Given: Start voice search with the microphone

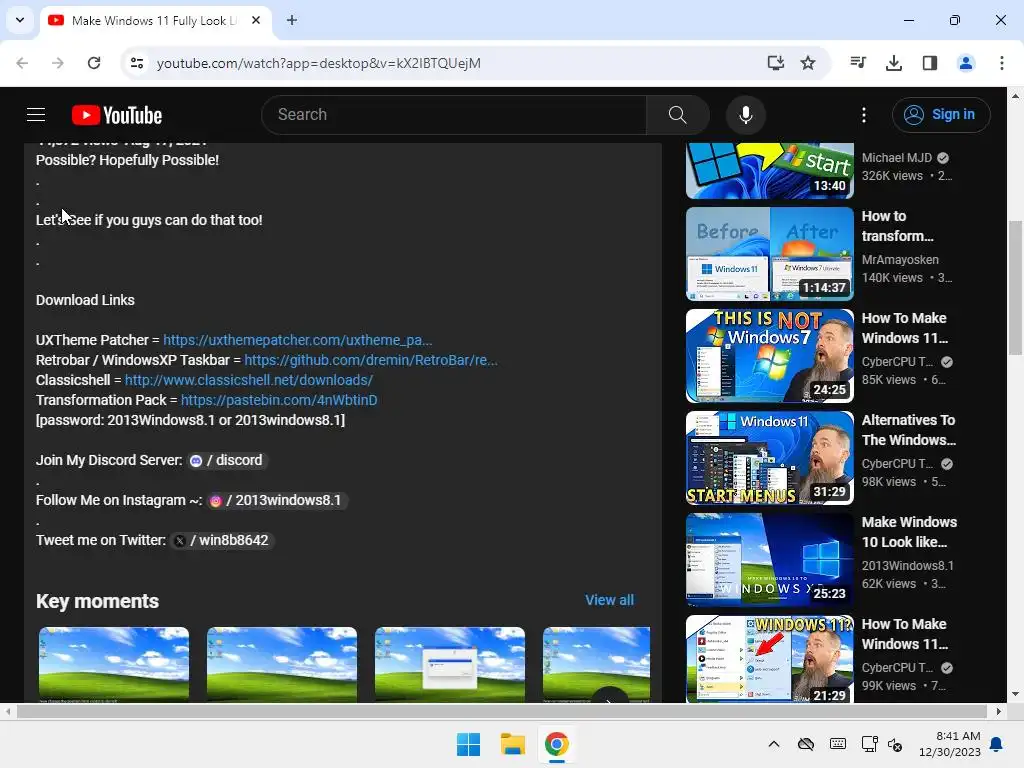Looking at the screenshot, I should point(745,115).
